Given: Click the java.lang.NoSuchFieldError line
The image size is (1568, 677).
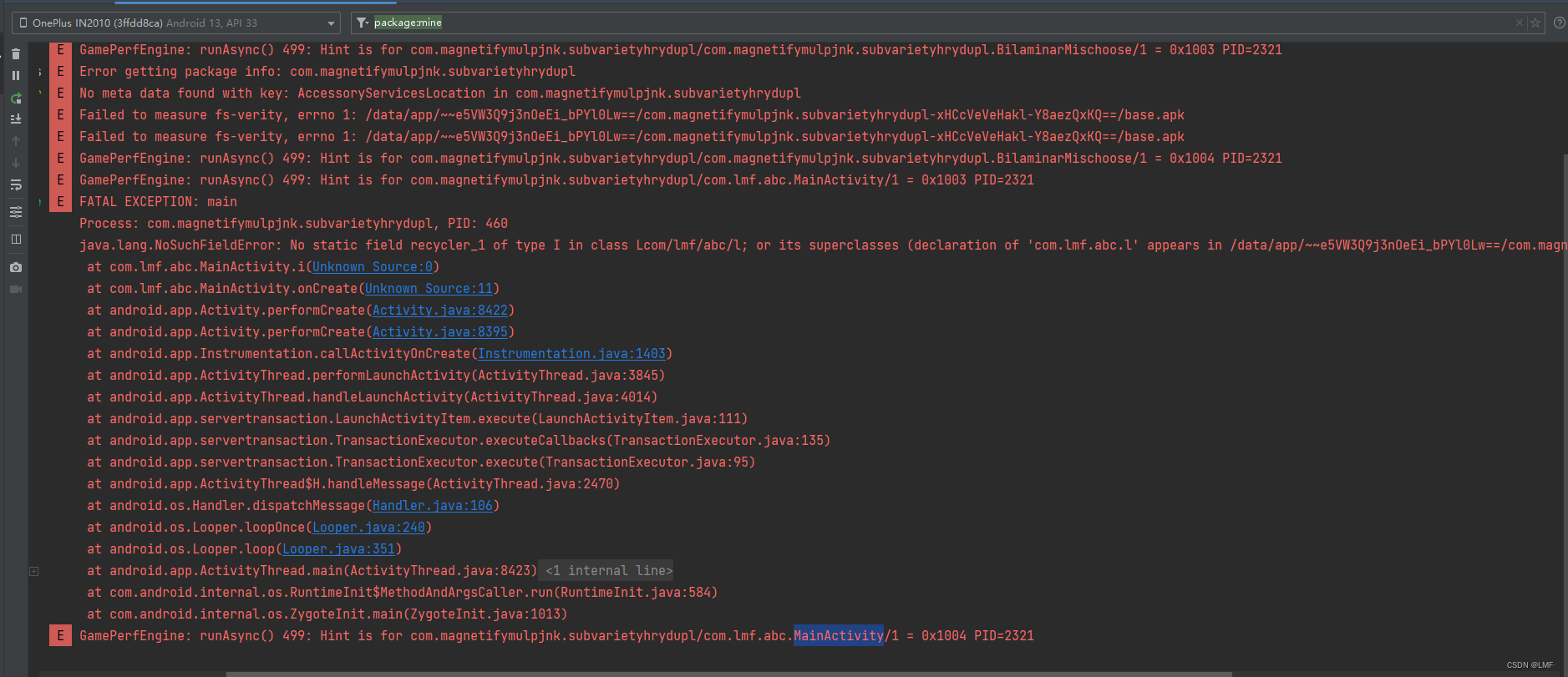Looking at the screenshot, I should coord(823,245).
